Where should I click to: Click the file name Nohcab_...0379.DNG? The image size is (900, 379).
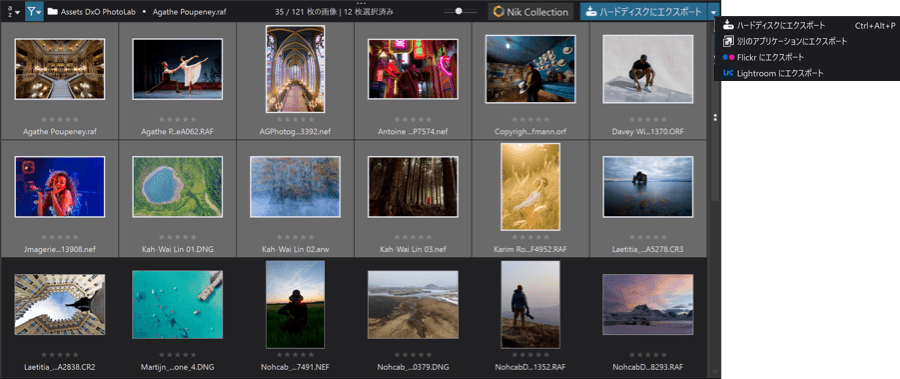(413, 367)
